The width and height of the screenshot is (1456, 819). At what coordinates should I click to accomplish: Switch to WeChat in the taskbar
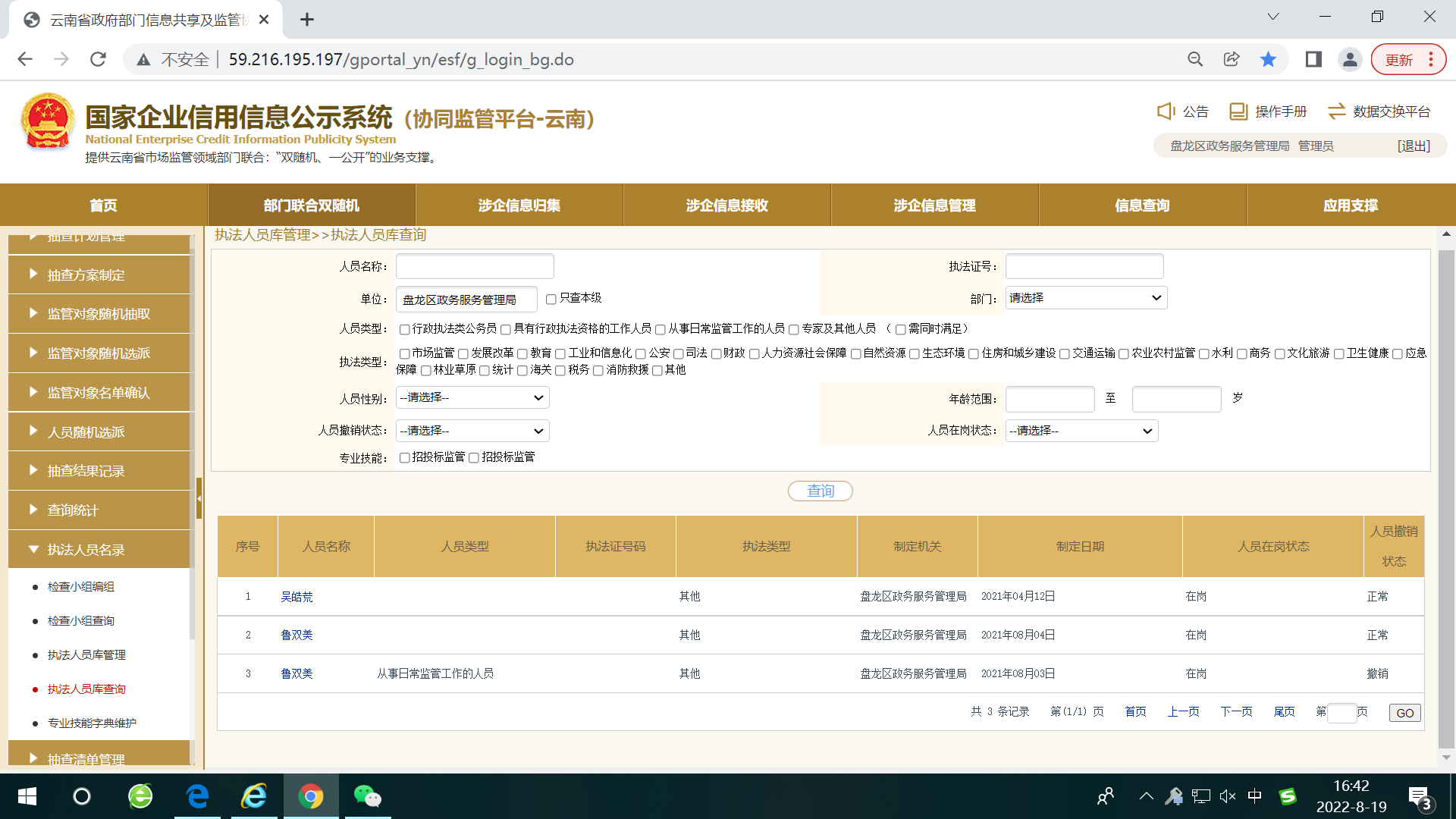[367, 796]
